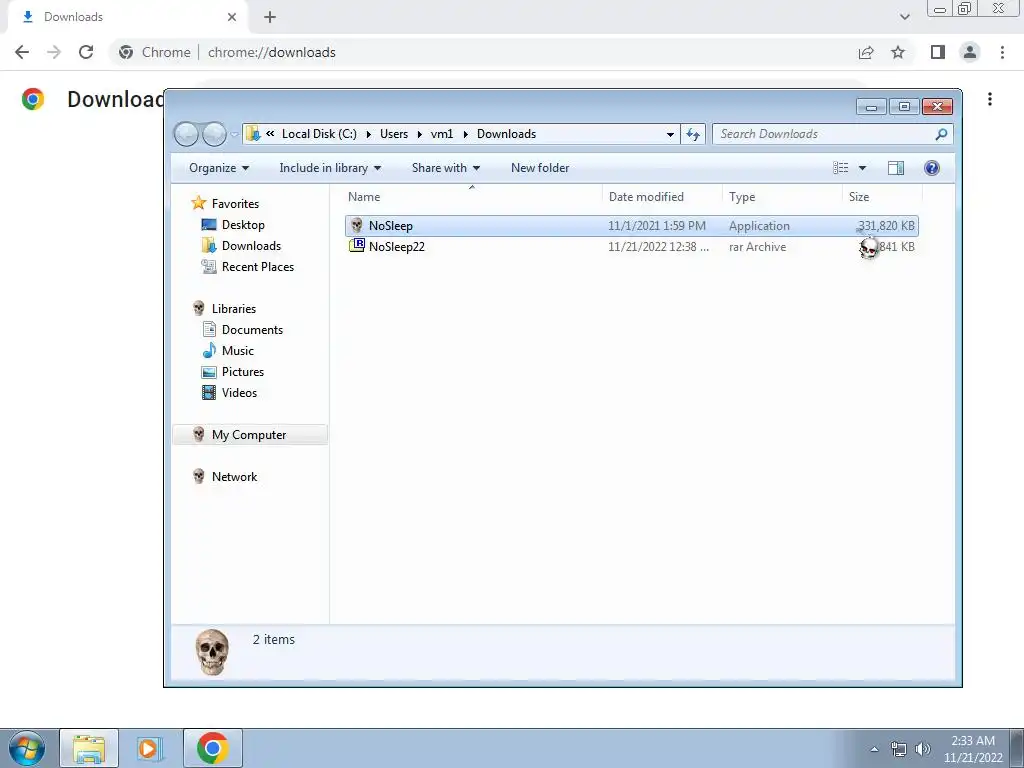Screen dimensions: 1024x768
Task: Open the Share with dropdown
Action: point(445,168)
